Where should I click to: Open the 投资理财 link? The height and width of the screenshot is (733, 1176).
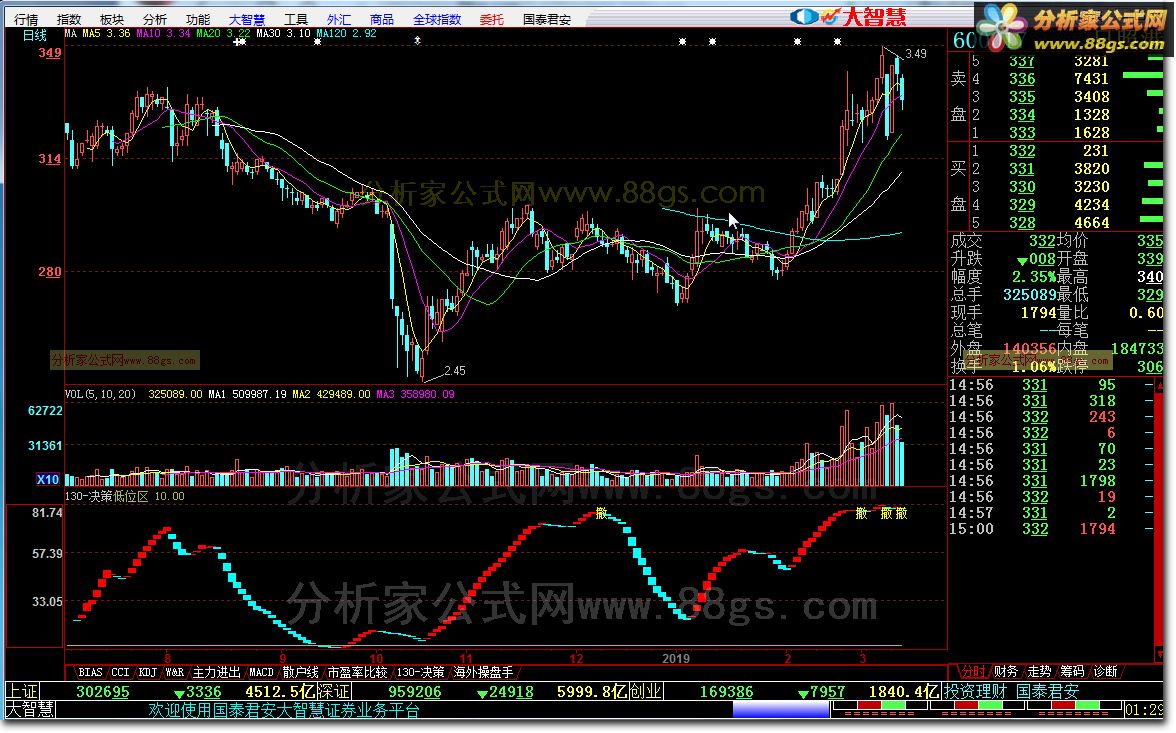(975, 691)
